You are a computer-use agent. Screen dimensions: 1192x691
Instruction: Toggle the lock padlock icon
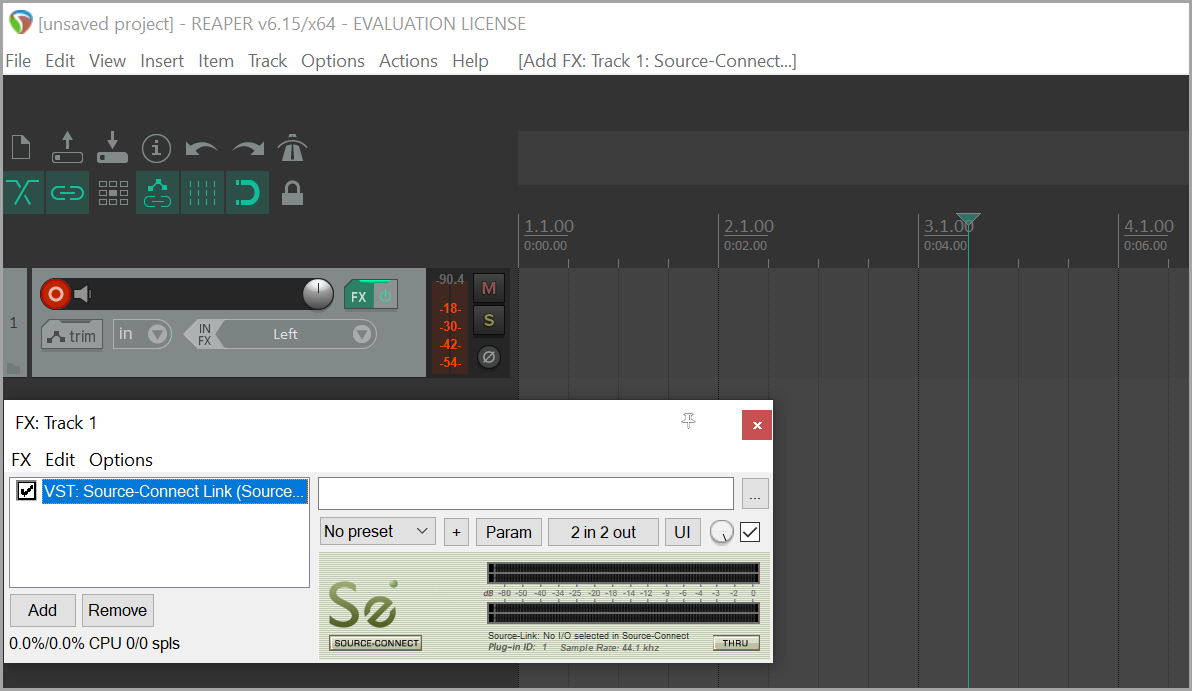[x=292, y=193]
